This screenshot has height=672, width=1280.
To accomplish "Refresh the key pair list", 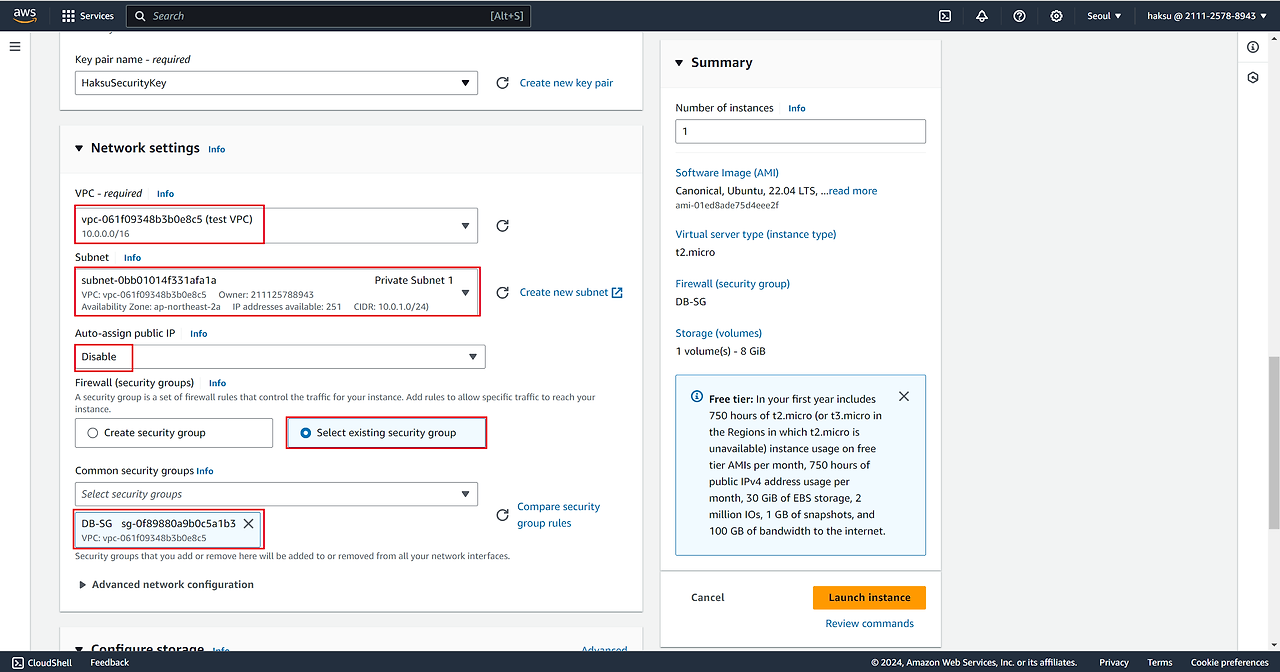I will [x=503, y=83].
